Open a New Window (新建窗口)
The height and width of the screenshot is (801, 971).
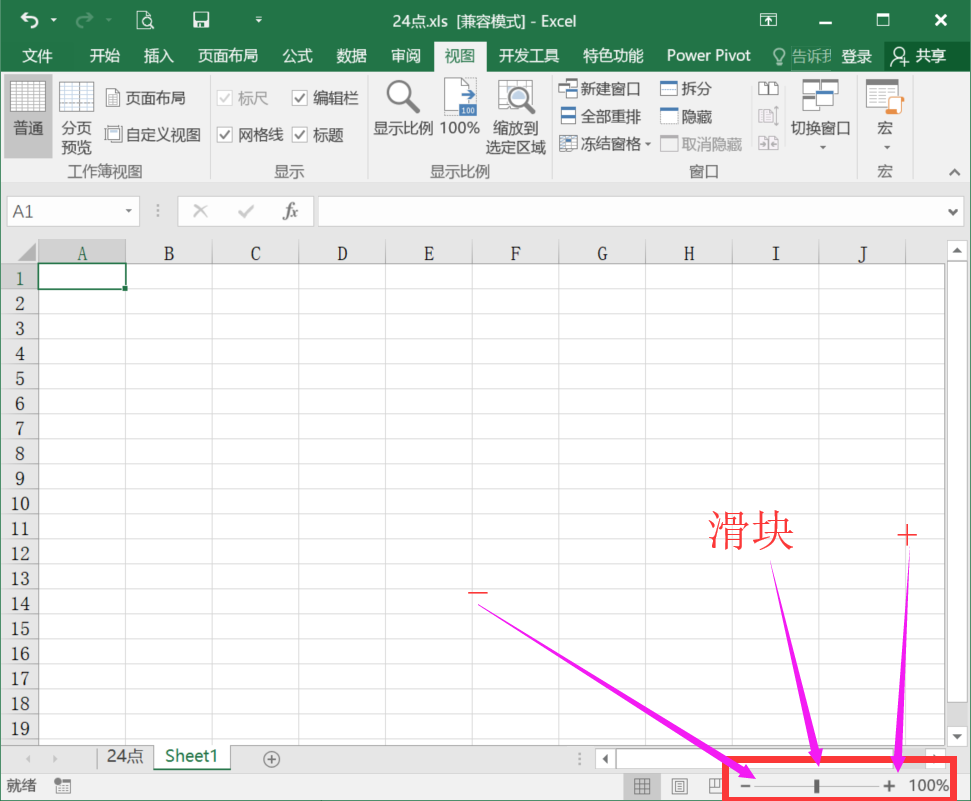(599, 89)
